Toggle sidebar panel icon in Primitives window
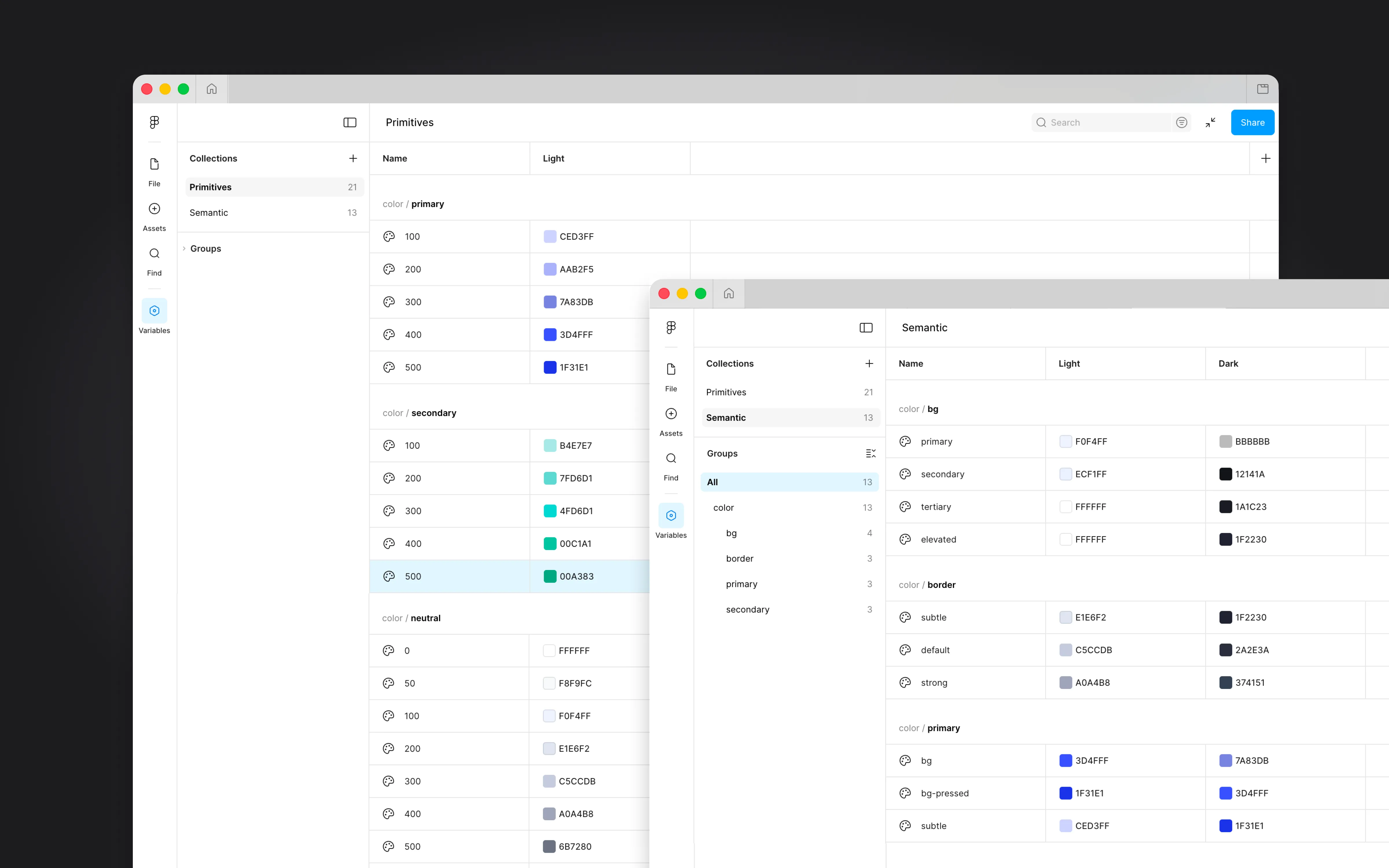The width and height of the screenshot is (1389, 868). (350, 122)
